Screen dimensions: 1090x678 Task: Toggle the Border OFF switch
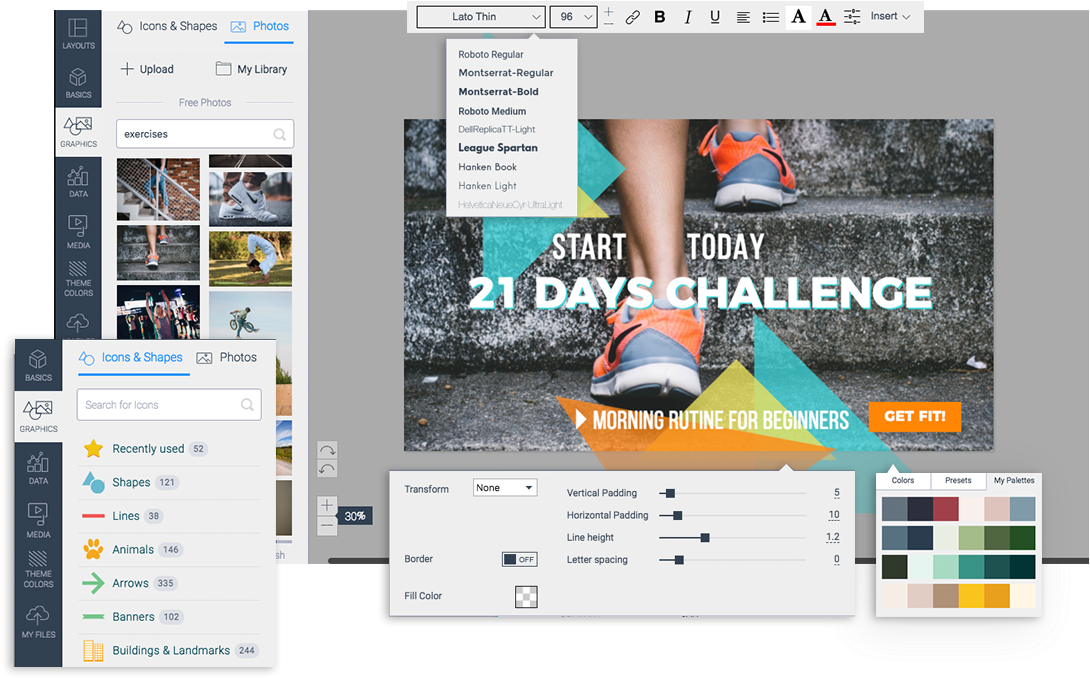tap(519, 559)
